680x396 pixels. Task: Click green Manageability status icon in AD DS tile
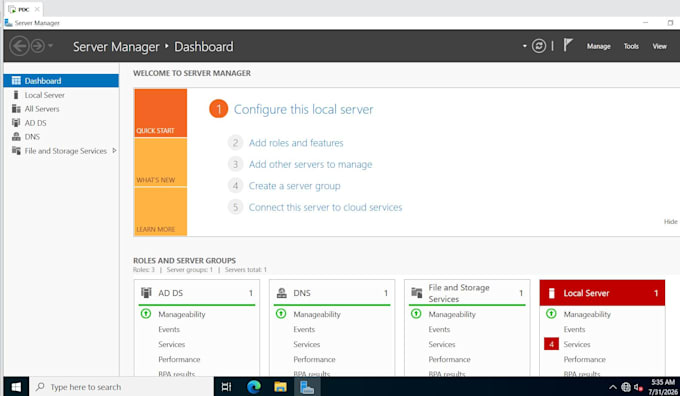pyautogui.click(x=146, y=313)
